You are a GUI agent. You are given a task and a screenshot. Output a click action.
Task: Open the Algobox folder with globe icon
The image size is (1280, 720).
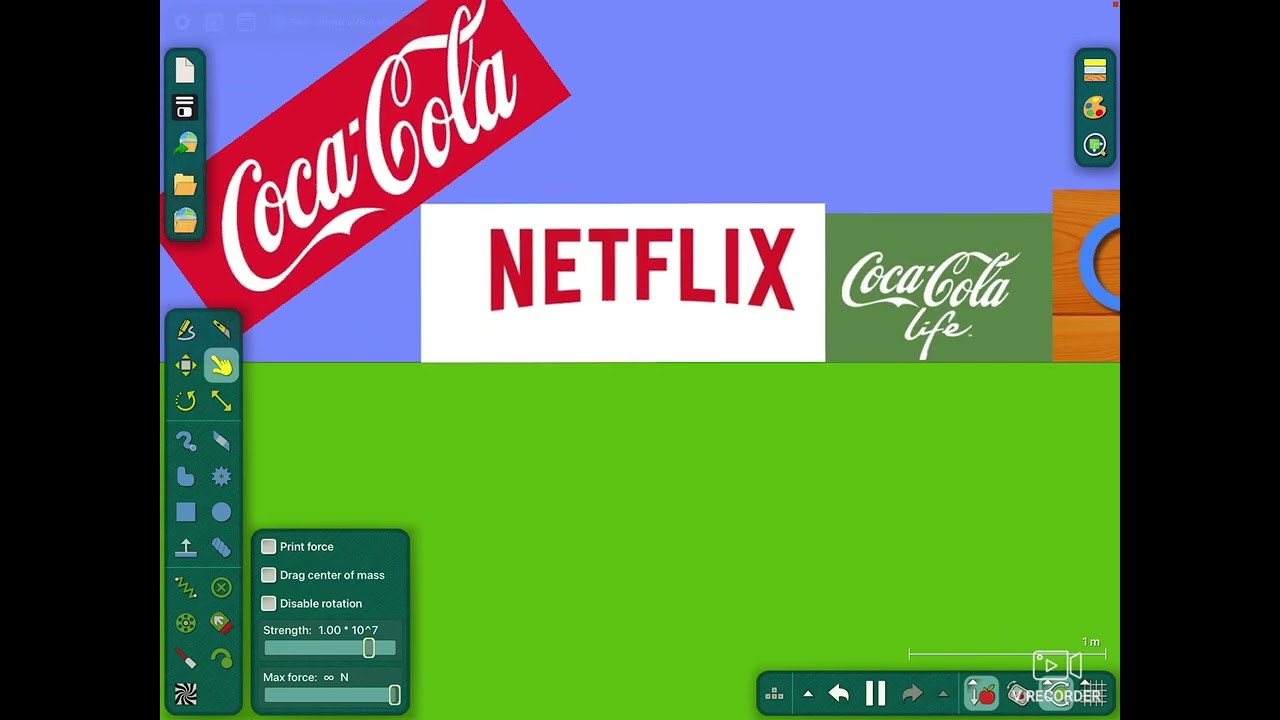(185, 220)
